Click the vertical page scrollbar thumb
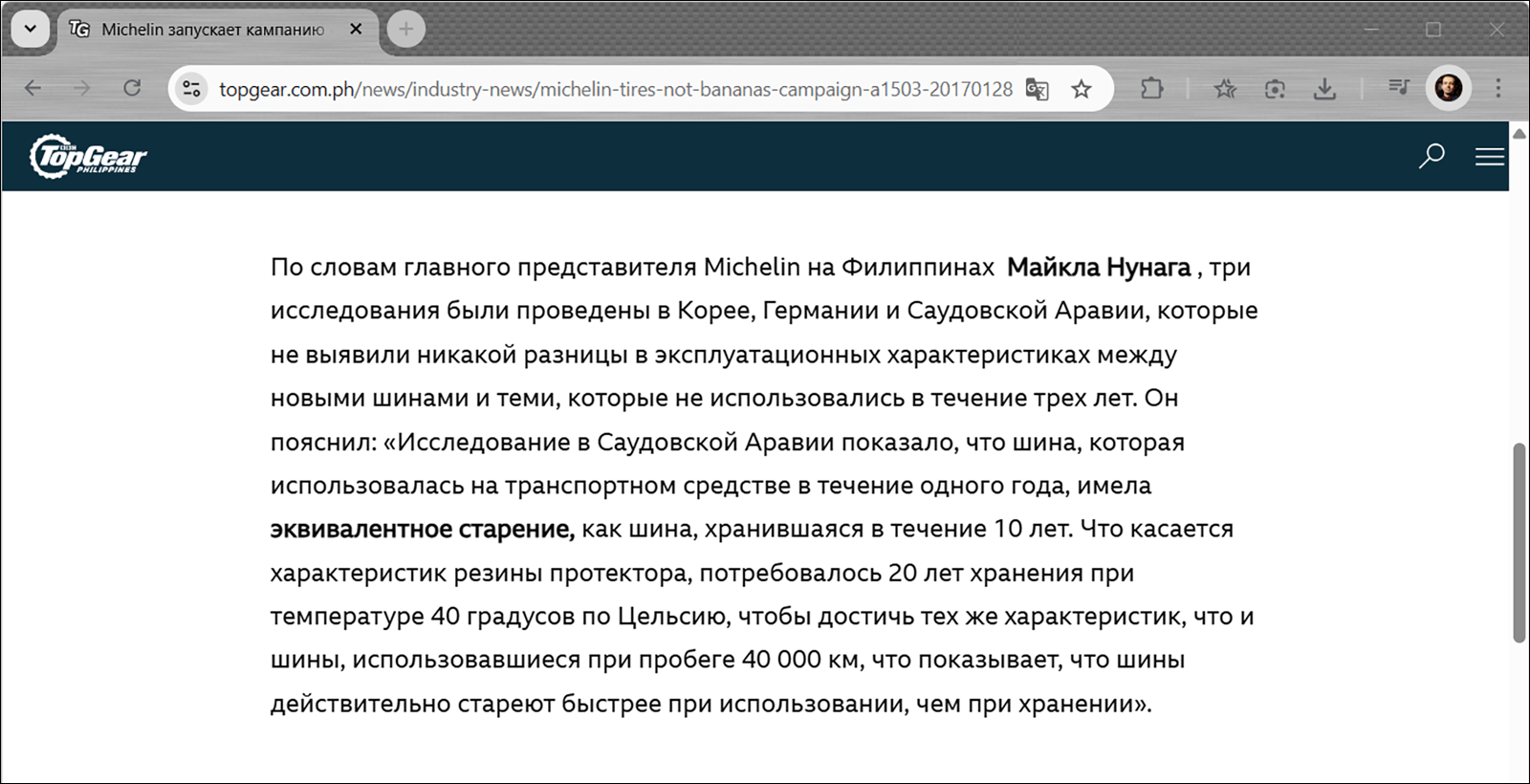The image size is (1530, 784). (x=1519, y=542)
